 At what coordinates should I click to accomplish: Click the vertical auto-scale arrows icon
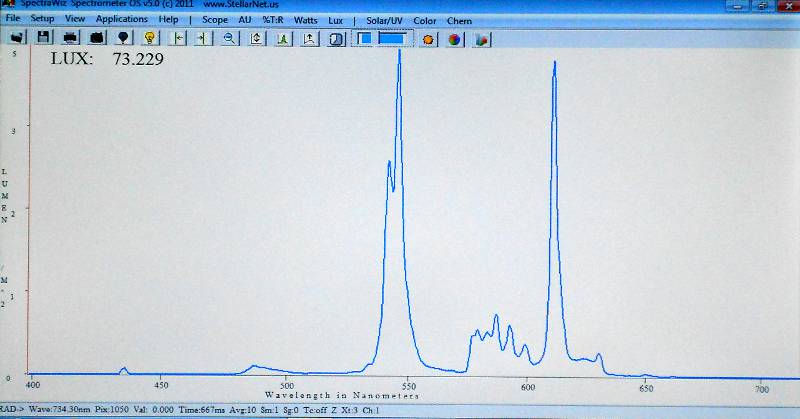[257, 38]
